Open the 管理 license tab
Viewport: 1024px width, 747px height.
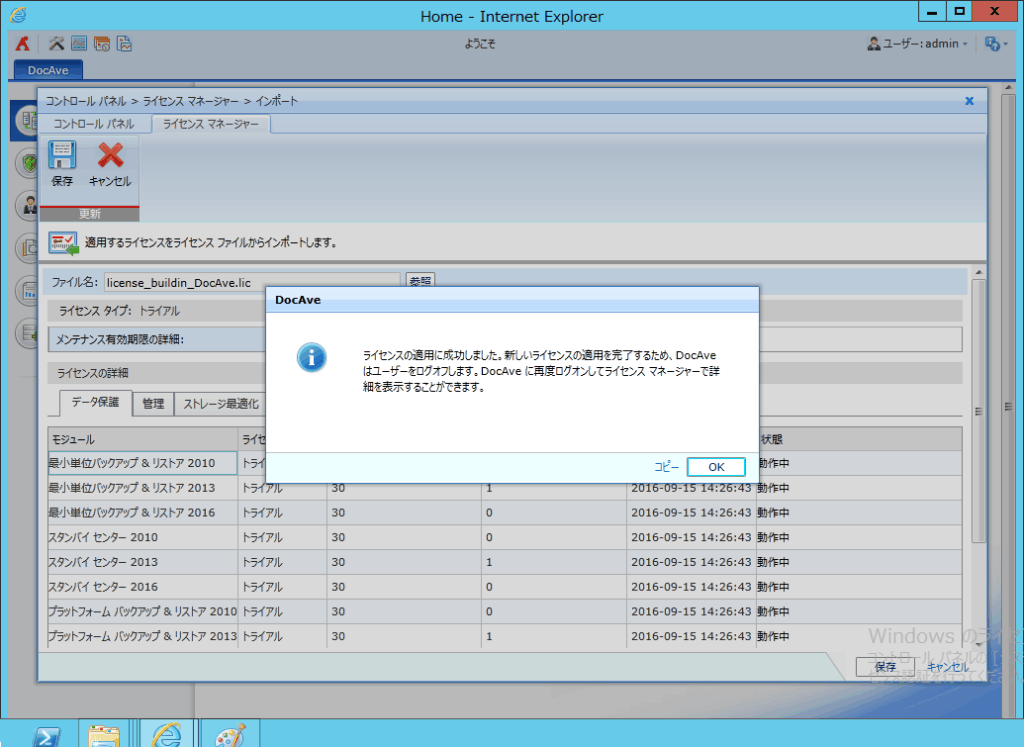[x=153, y=404]
